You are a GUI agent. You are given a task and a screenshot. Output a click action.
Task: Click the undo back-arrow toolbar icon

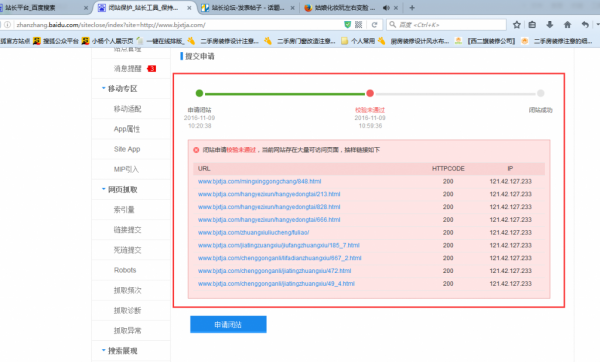point(585,25)
